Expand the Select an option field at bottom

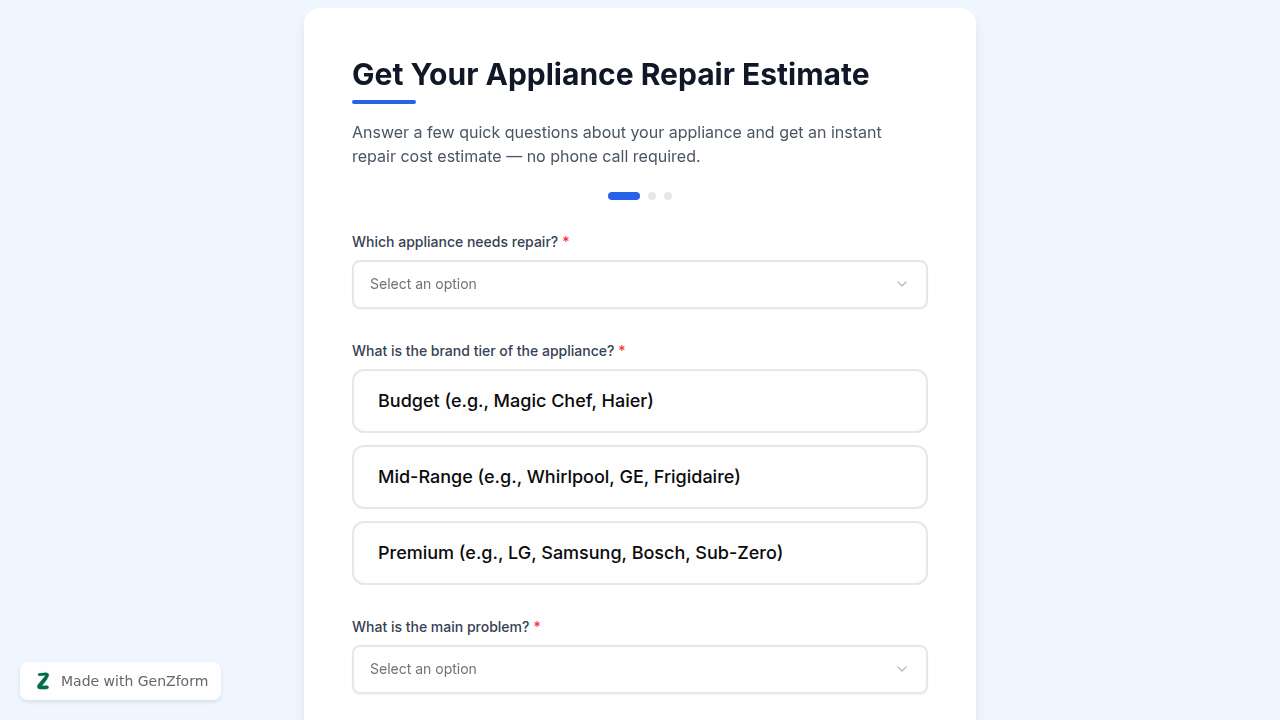coord(640,669)
